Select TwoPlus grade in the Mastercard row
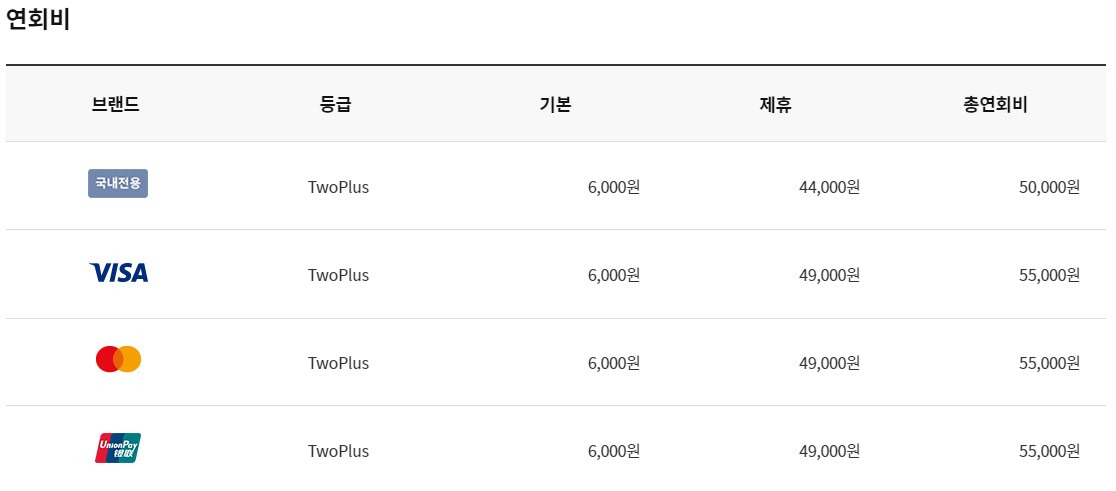The width and height of the screenshot is (1116, 491). [338, 363]
